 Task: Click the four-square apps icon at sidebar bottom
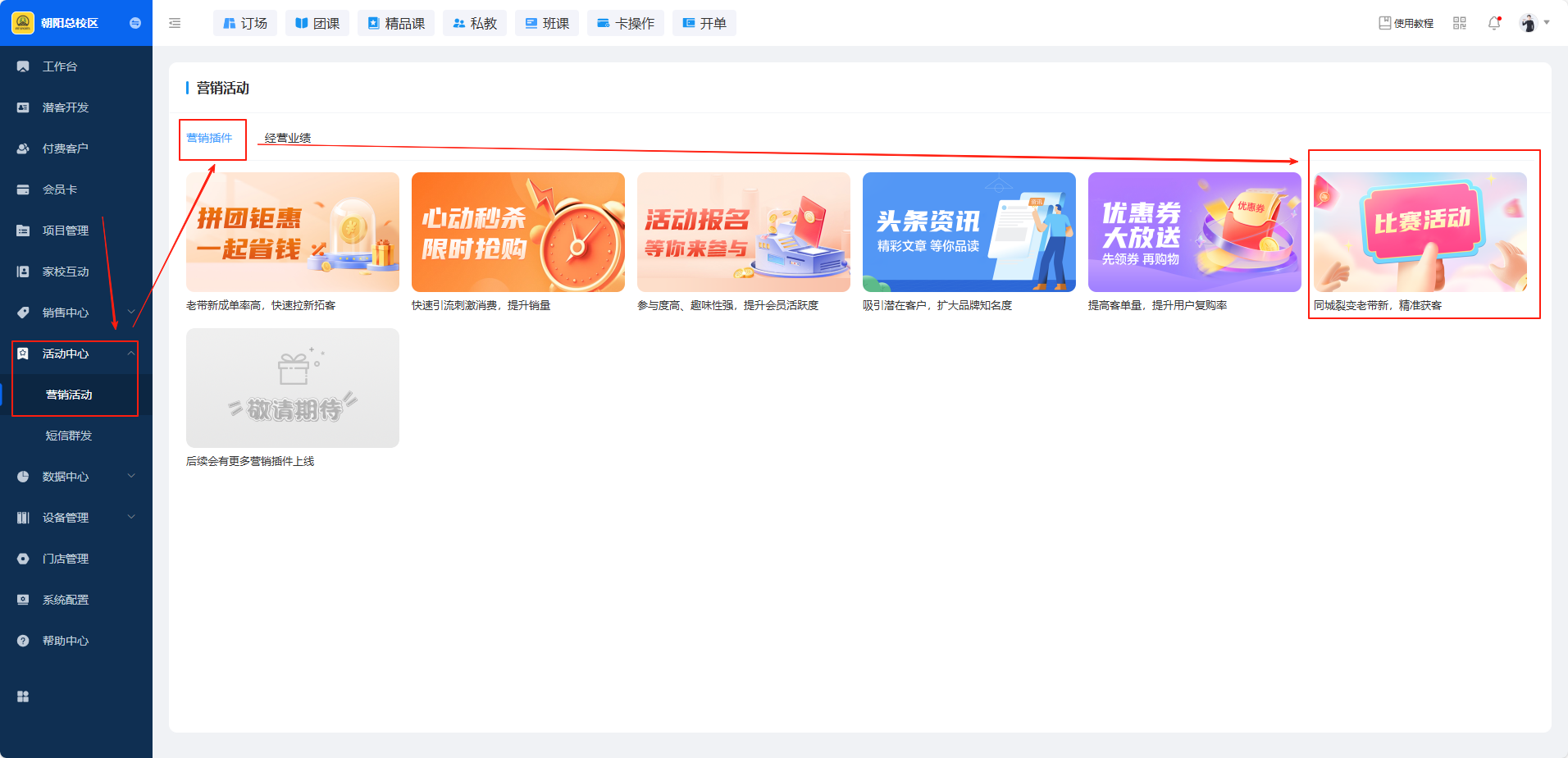tap(23, 696)
